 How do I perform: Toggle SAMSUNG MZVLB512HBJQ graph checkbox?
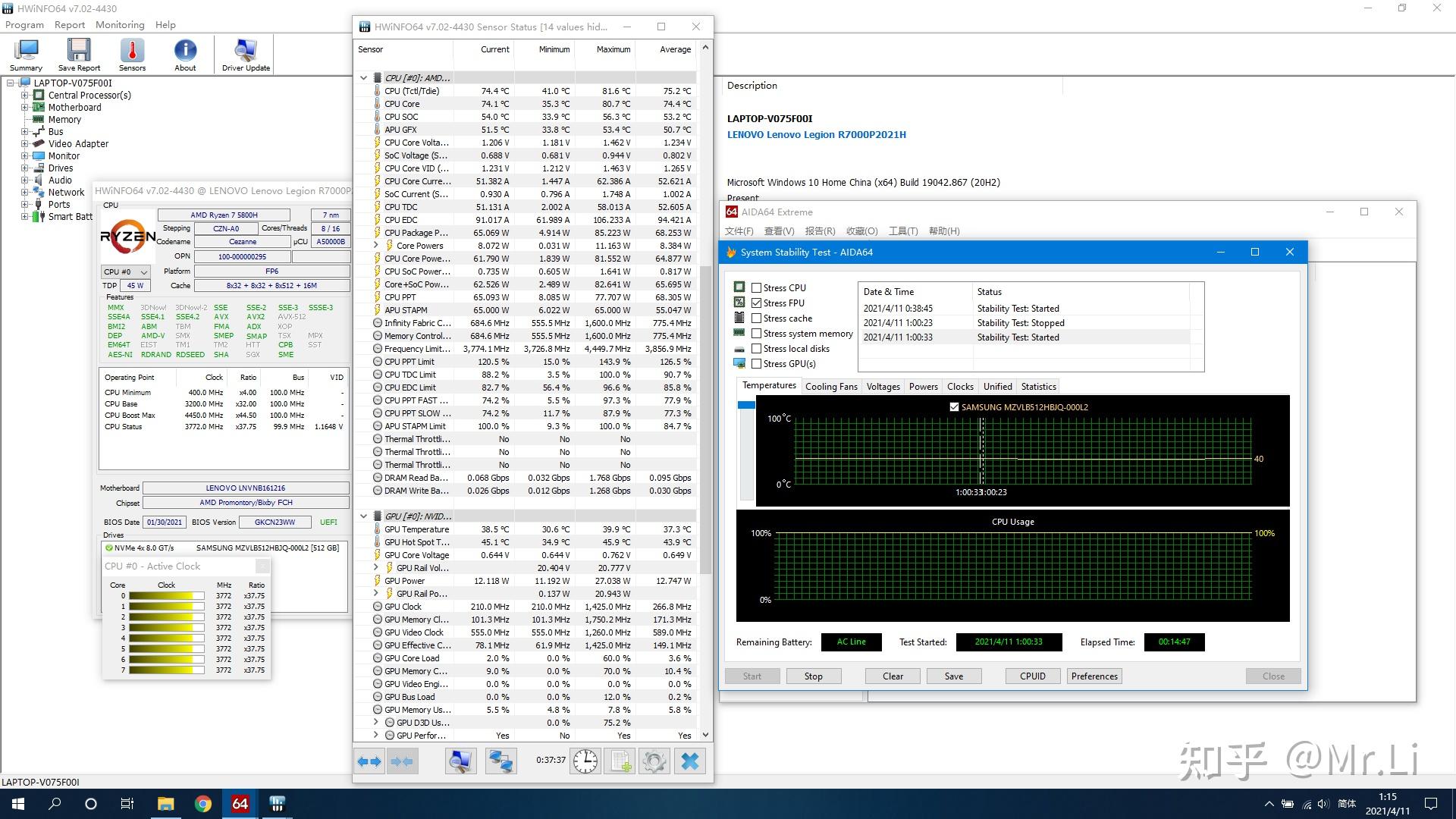954,407
